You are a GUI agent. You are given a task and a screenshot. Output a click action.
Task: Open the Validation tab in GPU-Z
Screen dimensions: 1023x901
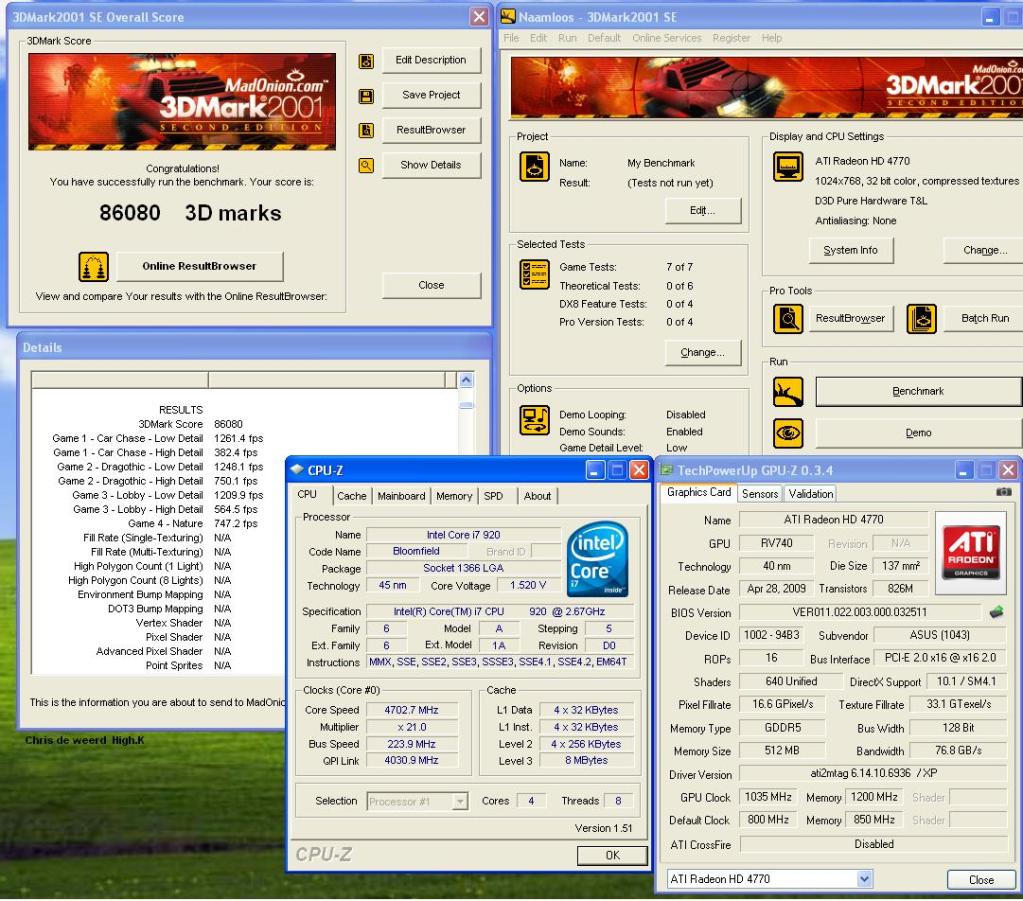click(x=810, y=494)
